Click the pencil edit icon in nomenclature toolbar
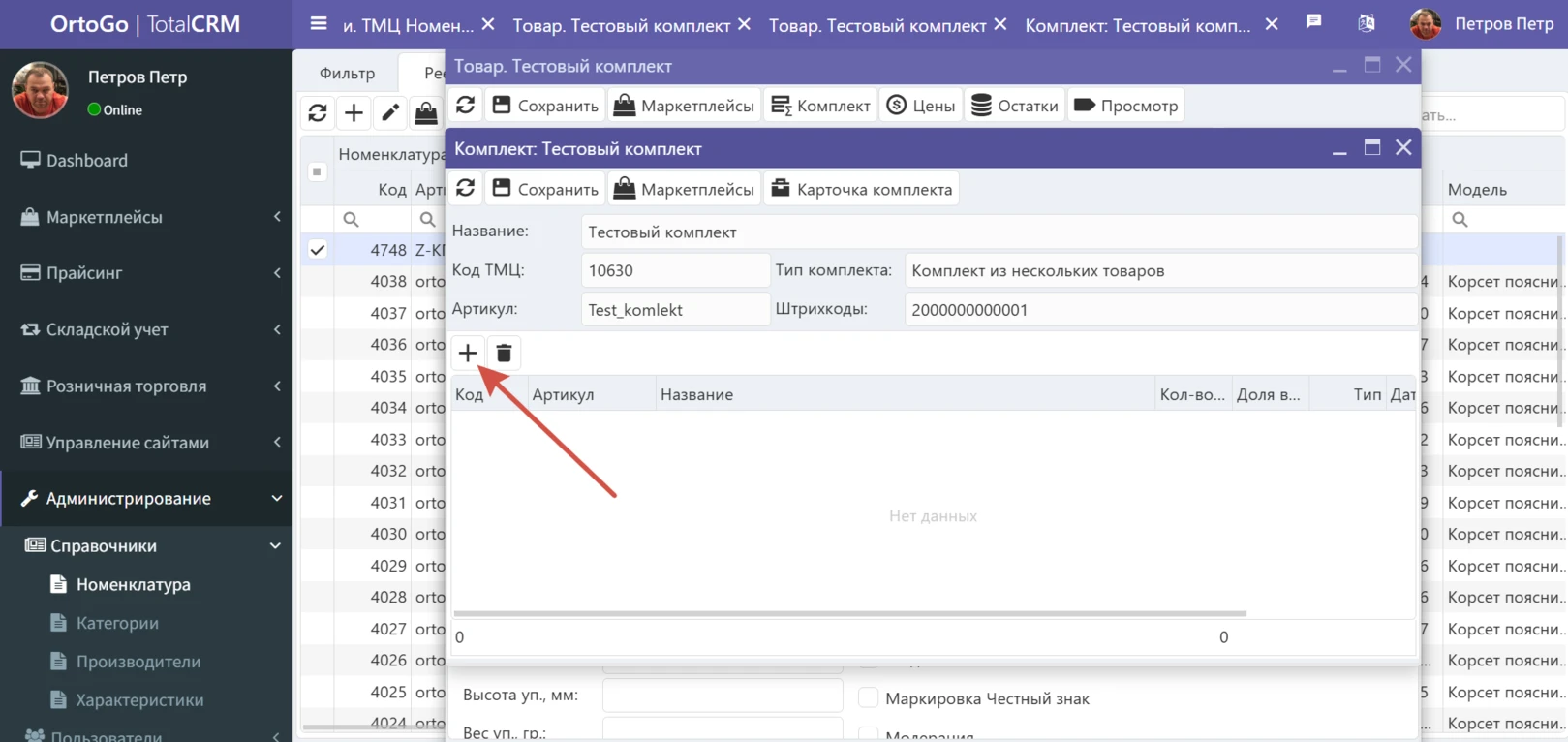1568x742 pixels. pyautogui.click(x=390, y=113)
